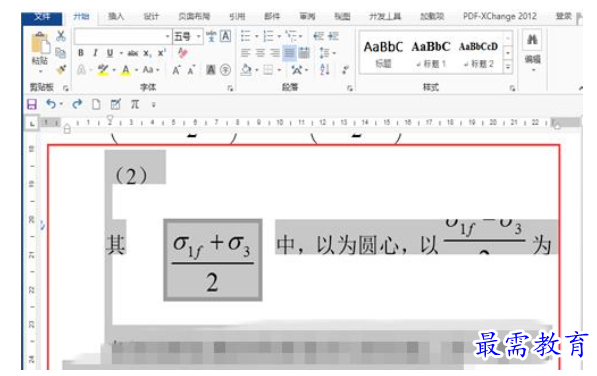Viewport: 597px width, 376px height.
Task: Apply the 标题 1 style
Action: 431,54
